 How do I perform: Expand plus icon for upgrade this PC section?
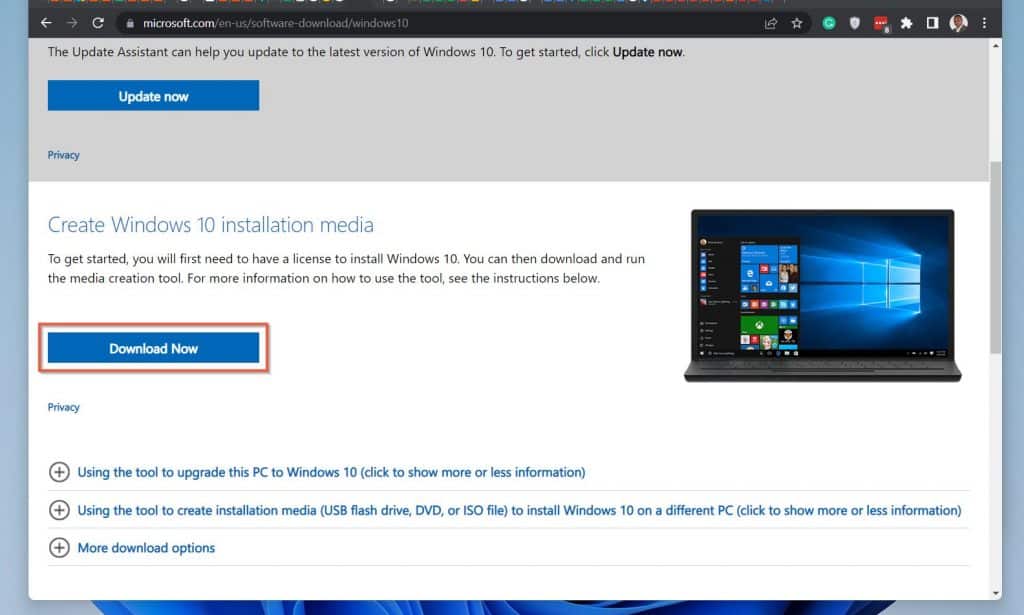coord(59,472)
